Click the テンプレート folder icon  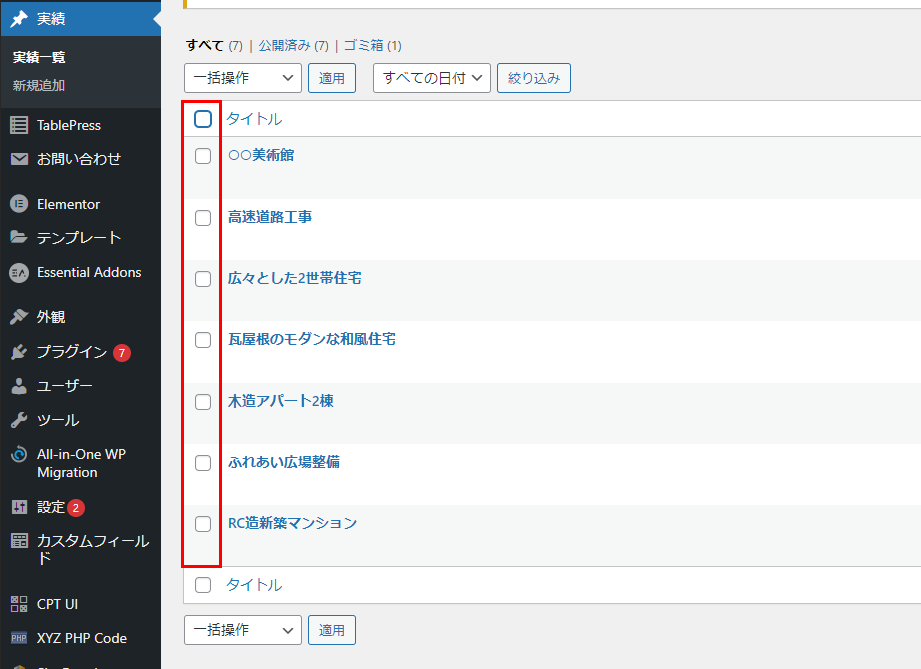click(19, 238)
